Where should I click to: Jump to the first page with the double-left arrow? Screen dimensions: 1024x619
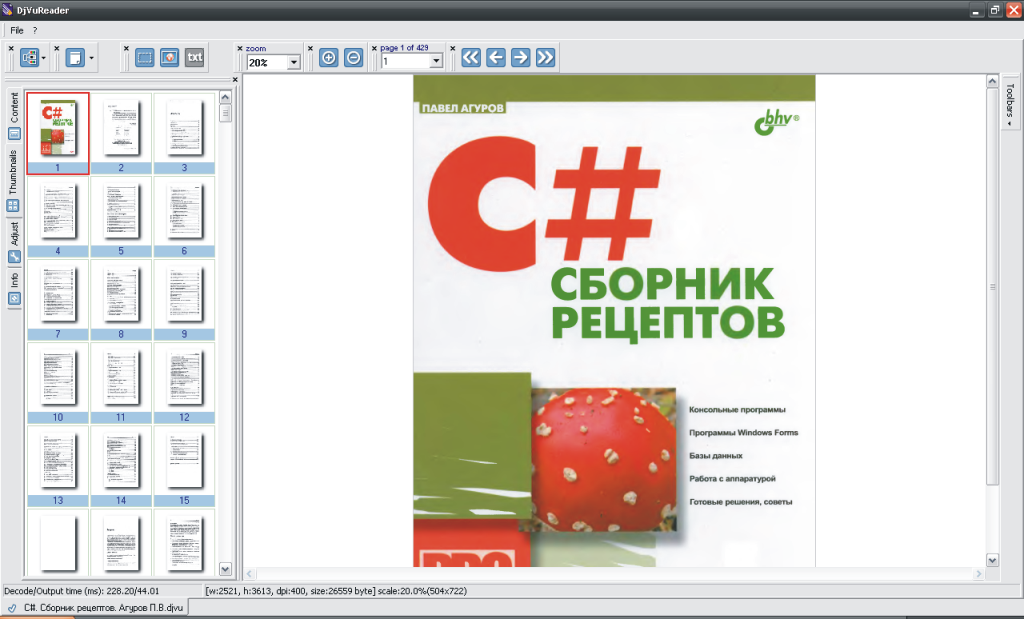point(471,57)
